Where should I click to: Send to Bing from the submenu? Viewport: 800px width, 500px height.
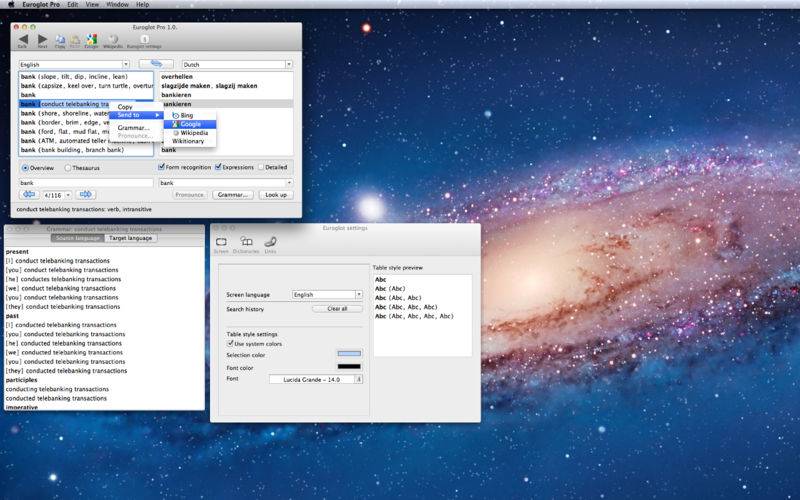[190, 115]
